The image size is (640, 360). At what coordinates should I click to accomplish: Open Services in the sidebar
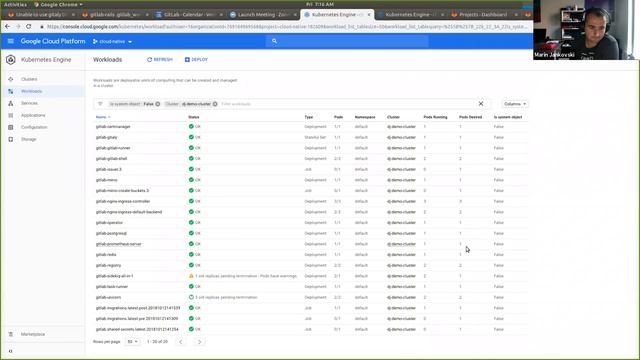click(x=29, y=103)
